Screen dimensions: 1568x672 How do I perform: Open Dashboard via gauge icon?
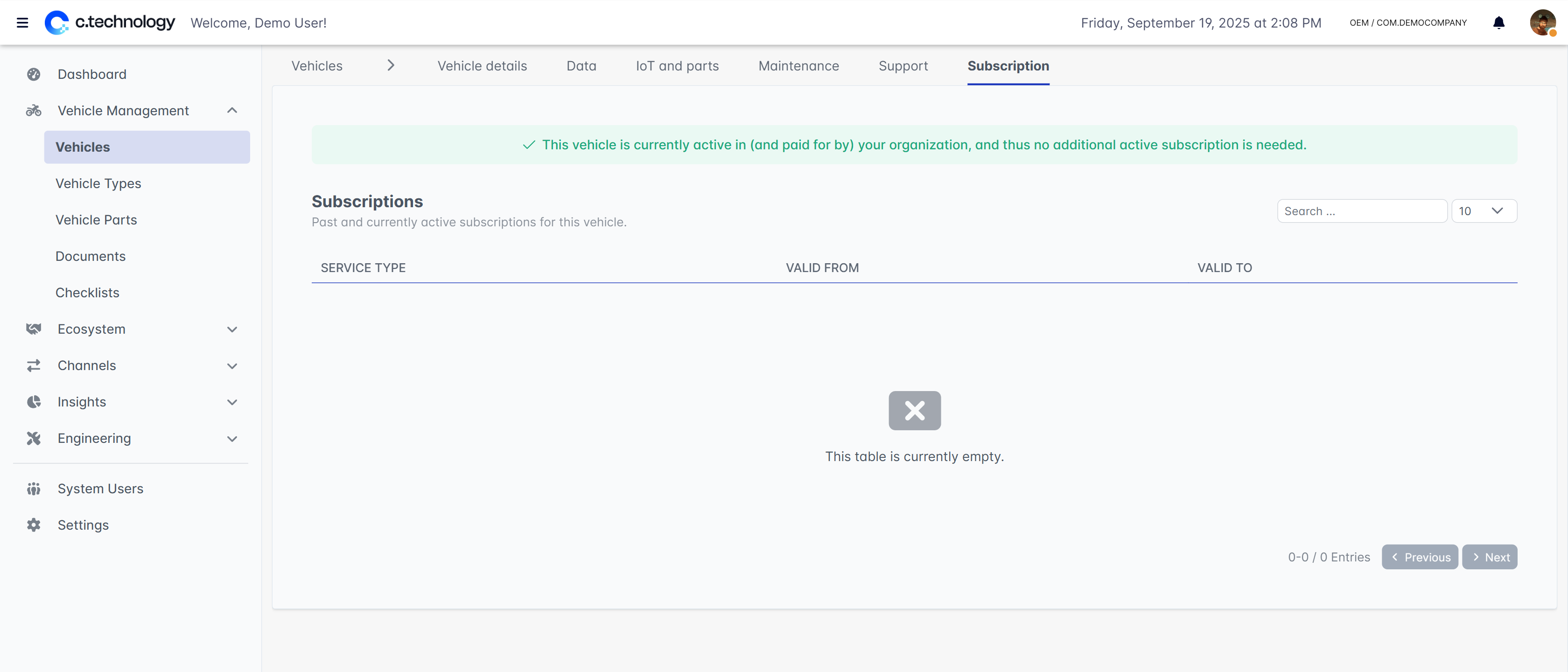[x=34, y=74]
